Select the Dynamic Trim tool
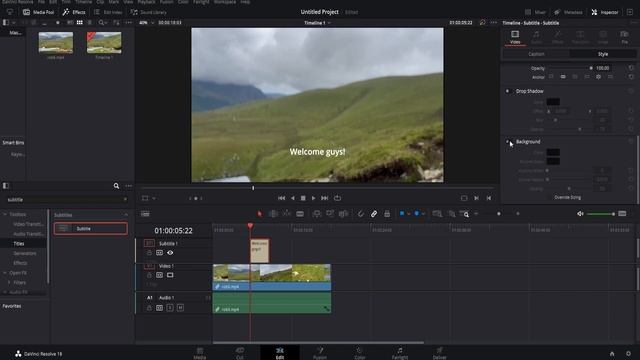This screenshot has width=640, height=360. [287, 214]
